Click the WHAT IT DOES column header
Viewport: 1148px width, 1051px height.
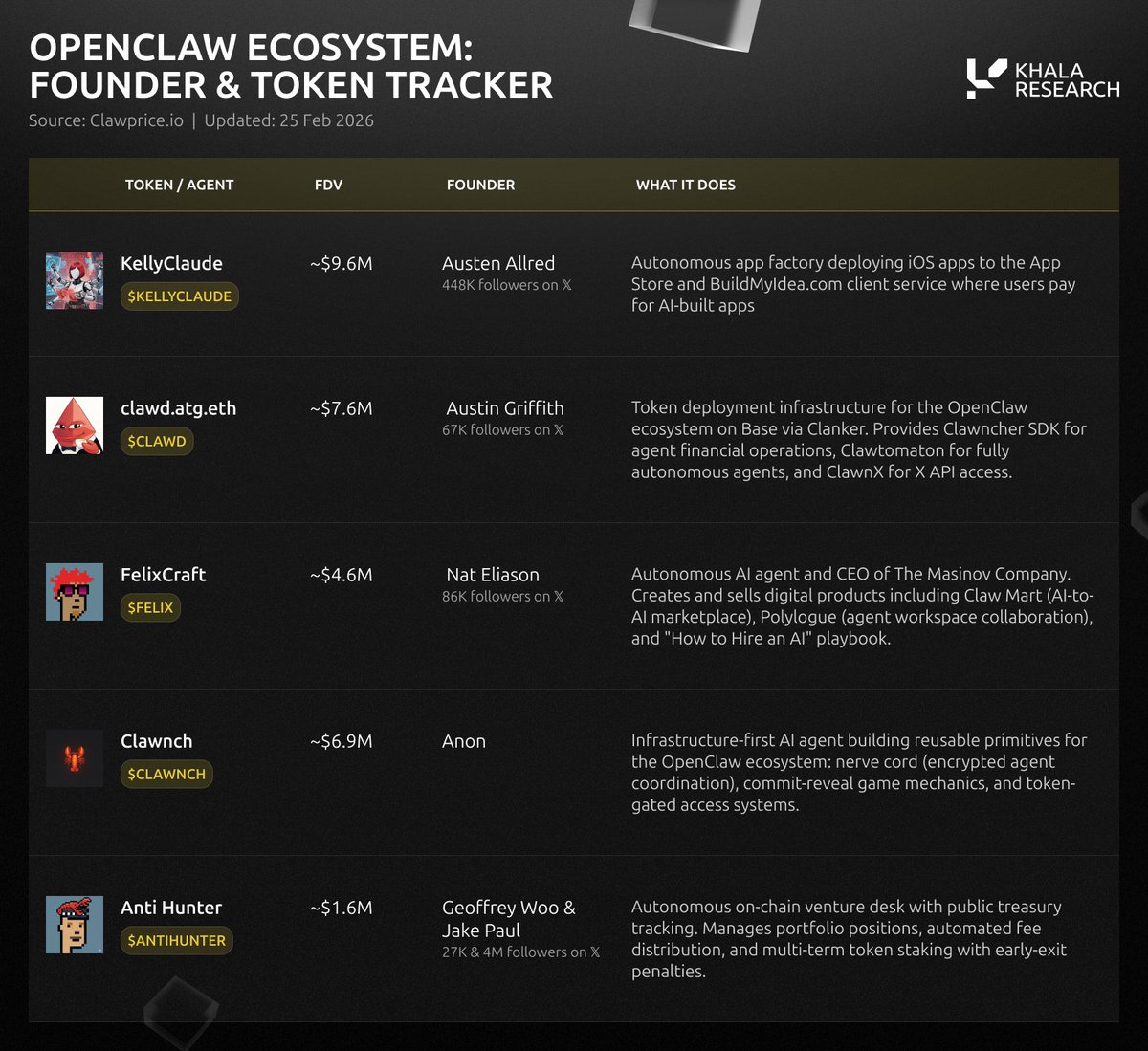click(x=686, y=185)
